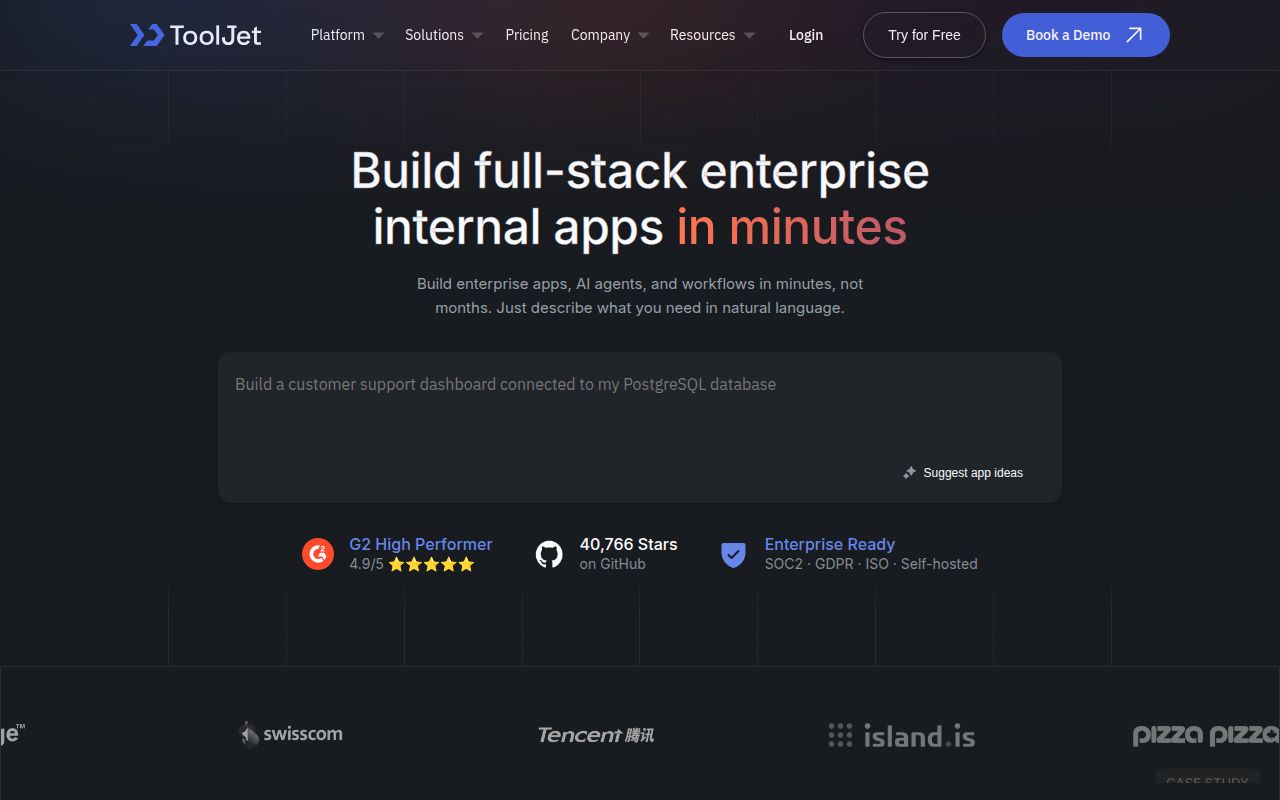This screenshot has width=1280, height=800.
Task: Click the island.is logo
Action: [902, 736]
